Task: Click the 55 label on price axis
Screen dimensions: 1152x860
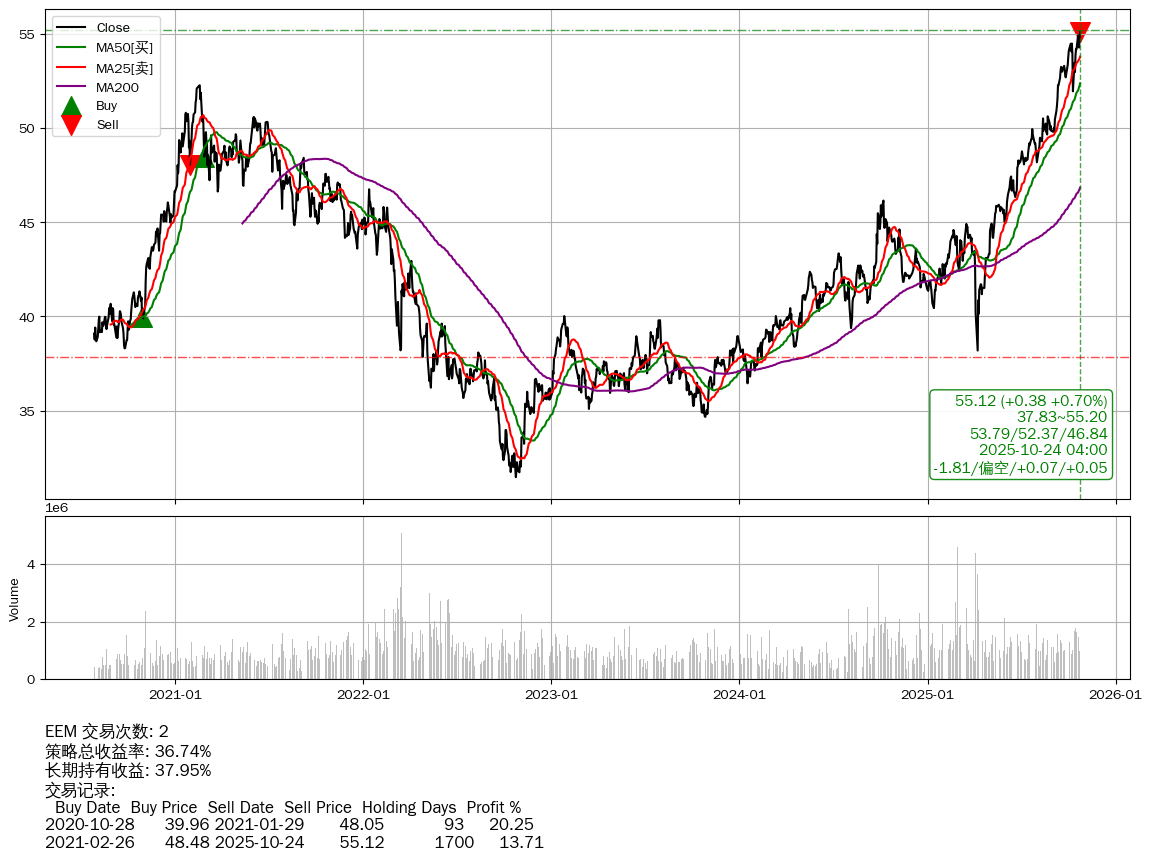Action: click(28, 34)
